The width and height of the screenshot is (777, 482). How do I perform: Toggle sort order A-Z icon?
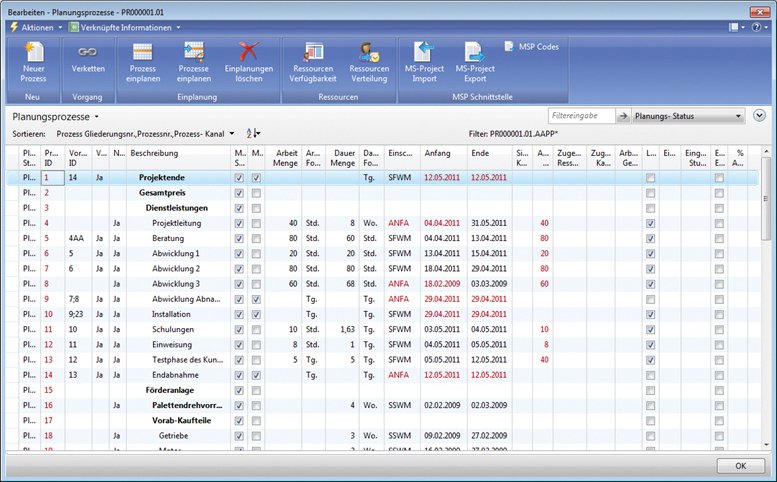(x=253, y=134)
